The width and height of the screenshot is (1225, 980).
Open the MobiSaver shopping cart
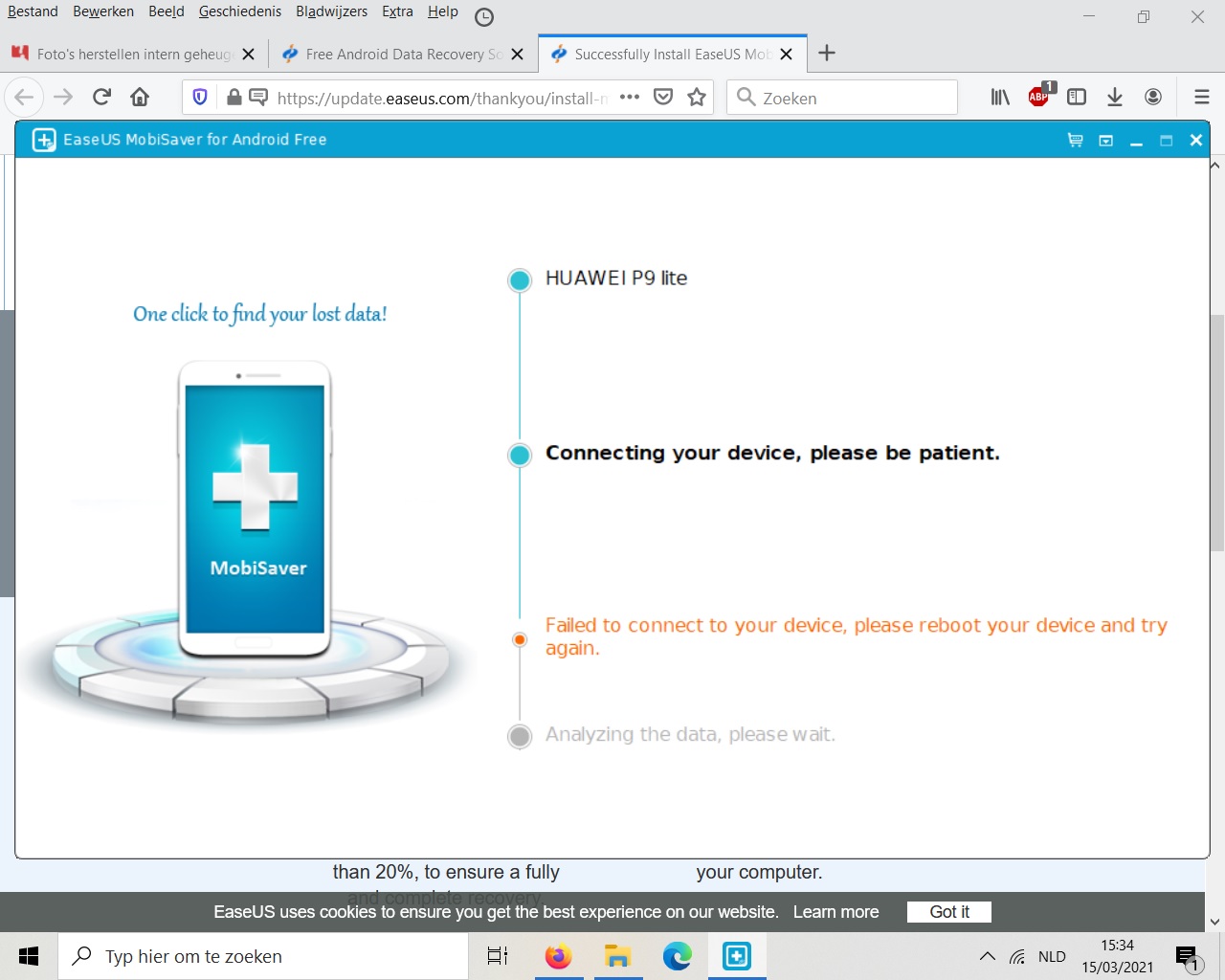(x=1076, y=140)
